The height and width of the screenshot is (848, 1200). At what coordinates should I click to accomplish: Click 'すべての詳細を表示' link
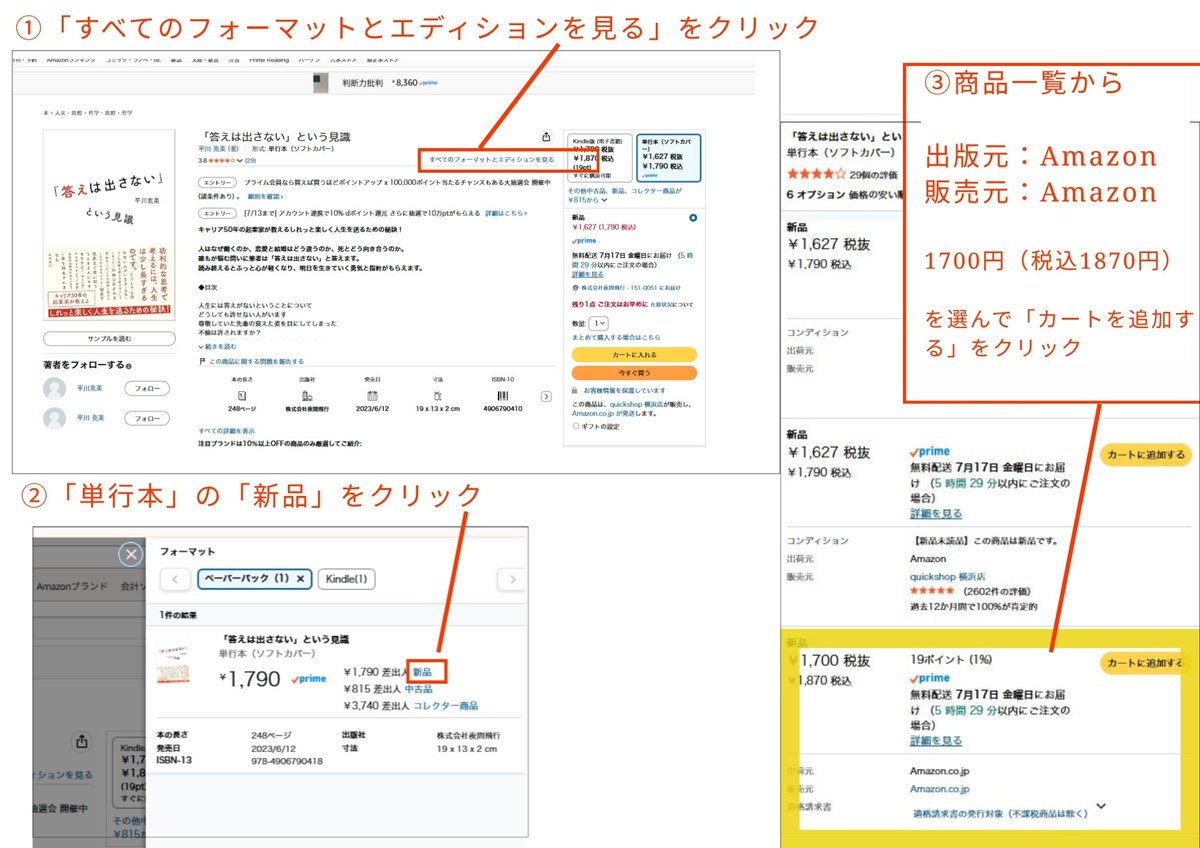tap(226, 431)
